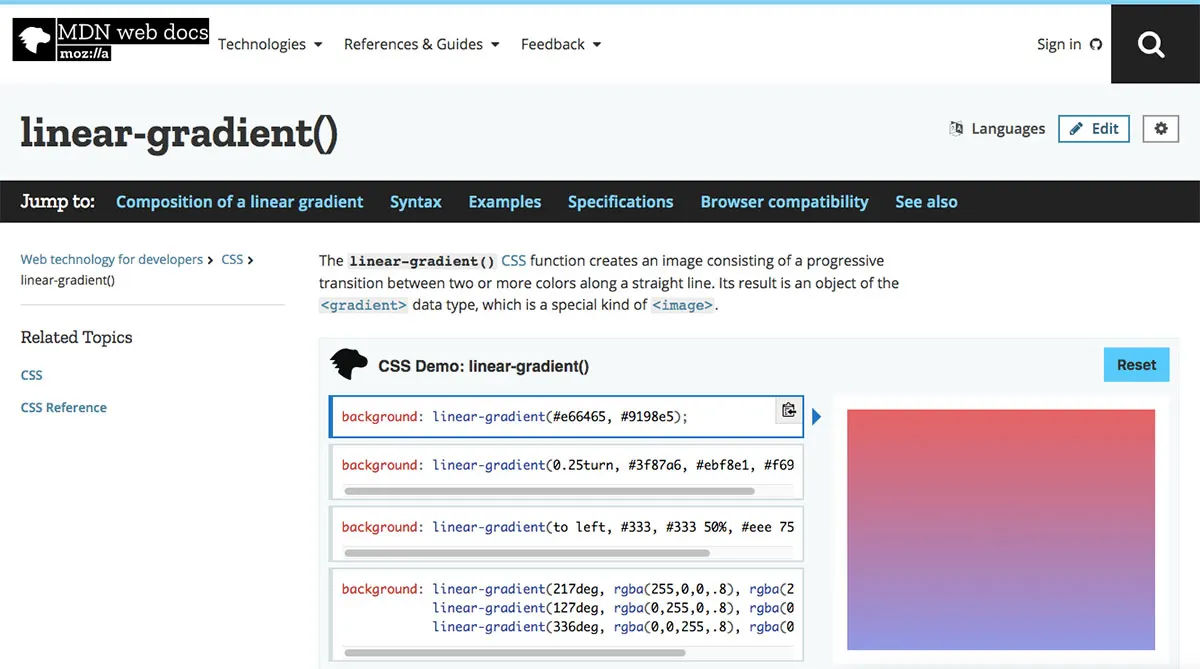Click the gradient preview output box

tap(1001, 530)
